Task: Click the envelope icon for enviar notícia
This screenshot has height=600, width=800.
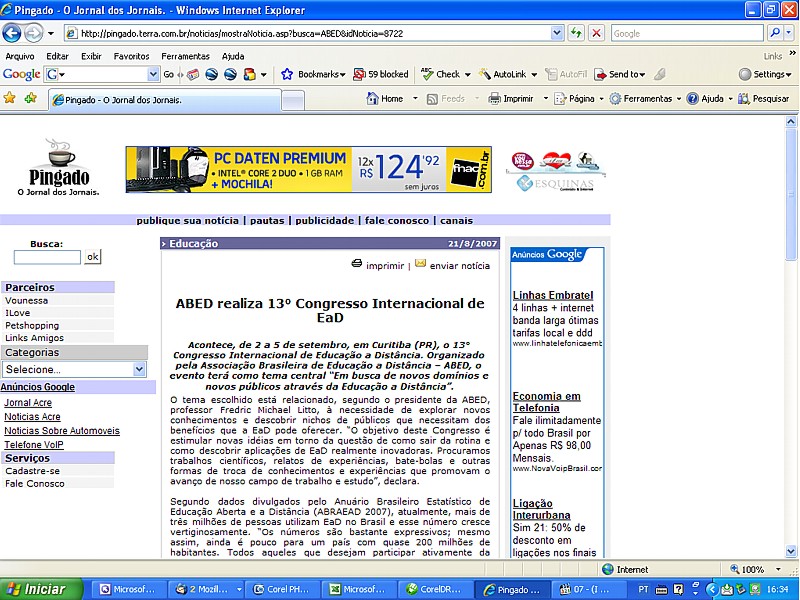Action: tap(420, 264)
